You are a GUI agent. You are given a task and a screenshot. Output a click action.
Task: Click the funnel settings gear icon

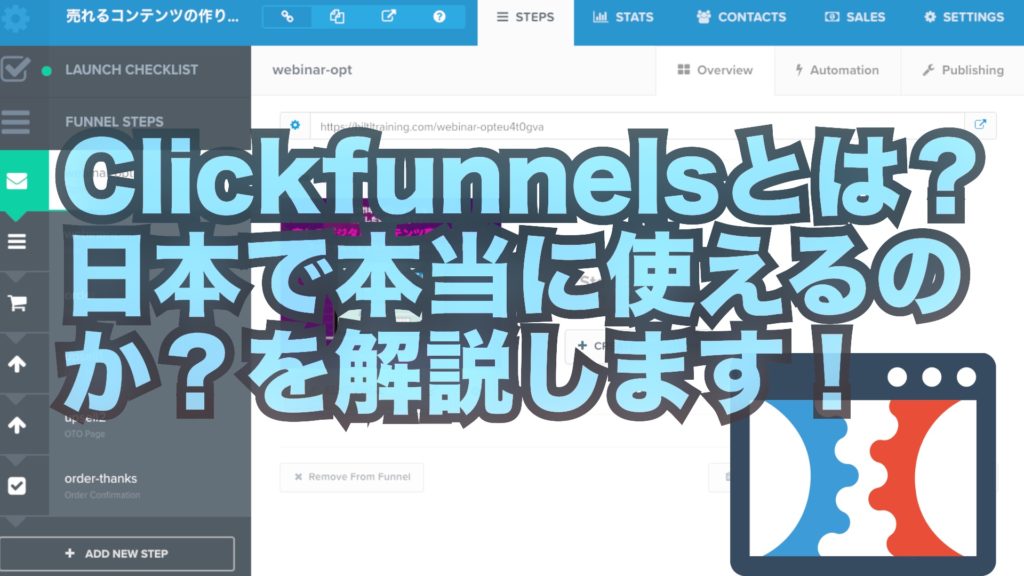(x=15, y=18)
